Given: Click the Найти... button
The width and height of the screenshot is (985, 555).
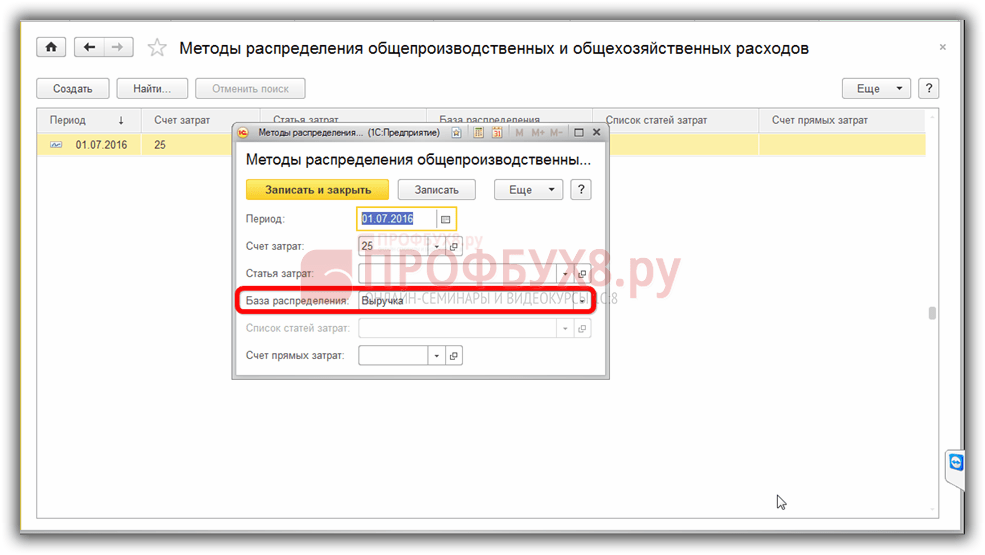Looking at the screenshot, I should pos(152,89).
